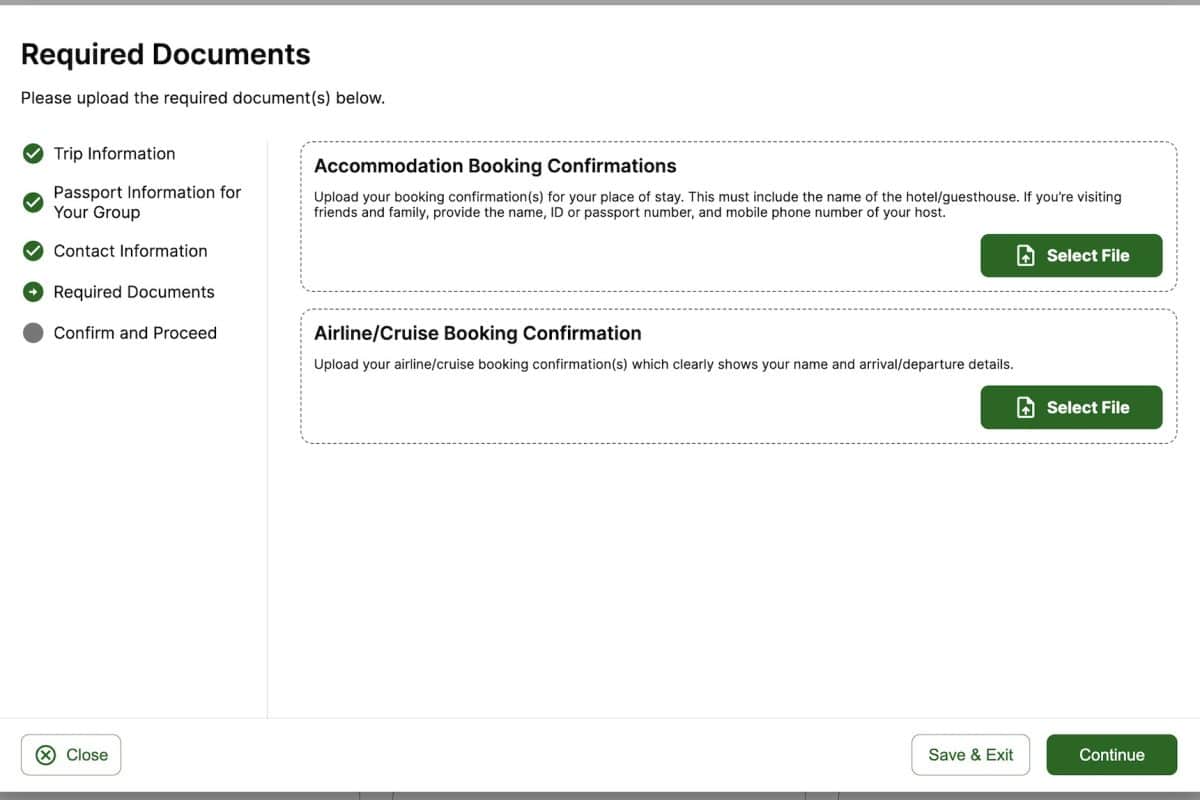This screenshot has height=800, width=1200.
Task: Navigate to the Contact Information step
Action: coord(130,251)
